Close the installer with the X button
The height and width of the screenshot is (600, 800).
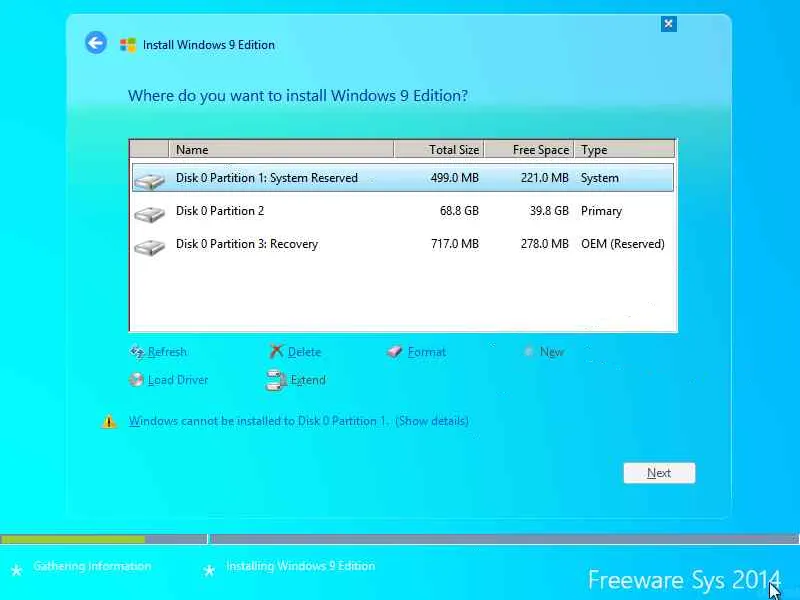pyautogui.click(x=668, y=23)
